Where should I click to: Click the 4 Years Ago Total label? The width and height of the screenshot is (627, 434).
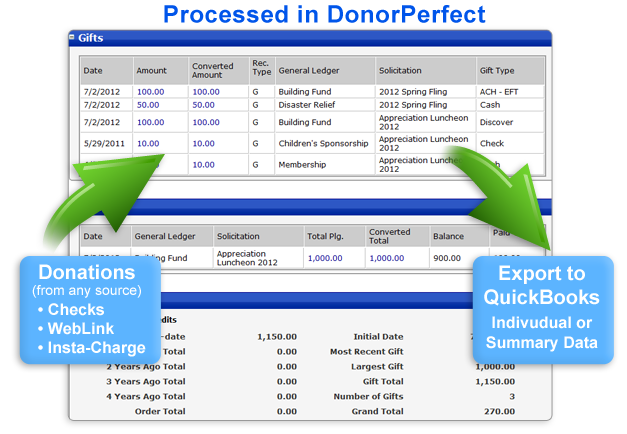(x=146, y=396)
